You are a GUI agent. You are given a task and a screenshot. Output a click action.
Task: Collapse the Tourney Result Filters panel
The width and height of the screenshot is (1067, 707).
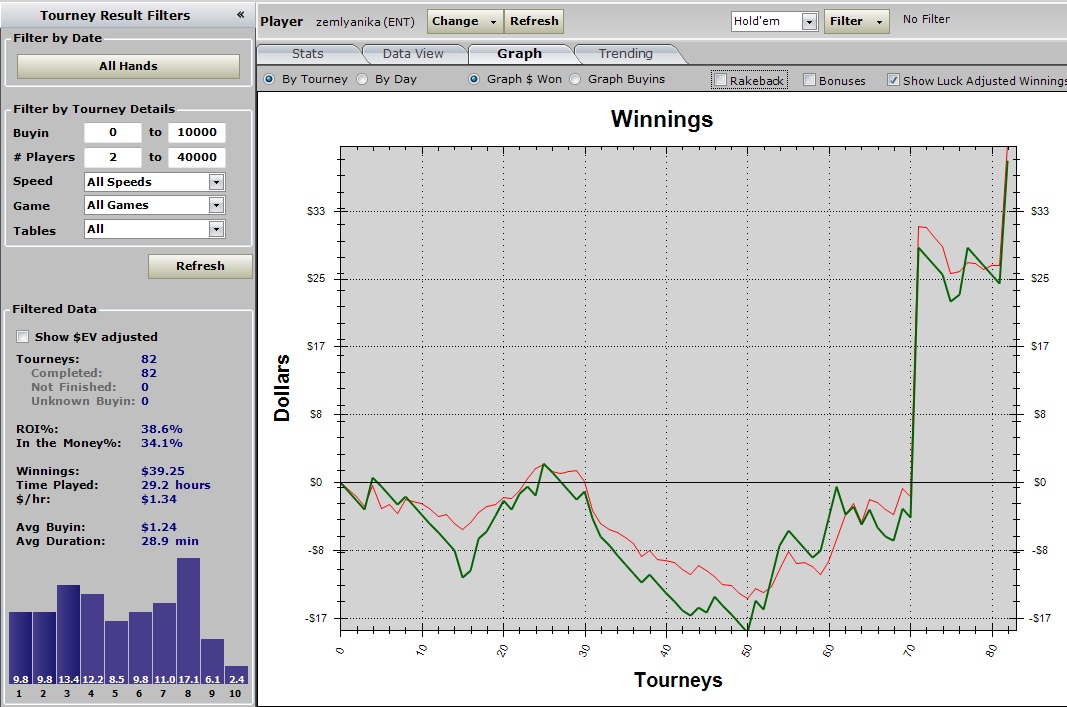(x=240, y=15)
